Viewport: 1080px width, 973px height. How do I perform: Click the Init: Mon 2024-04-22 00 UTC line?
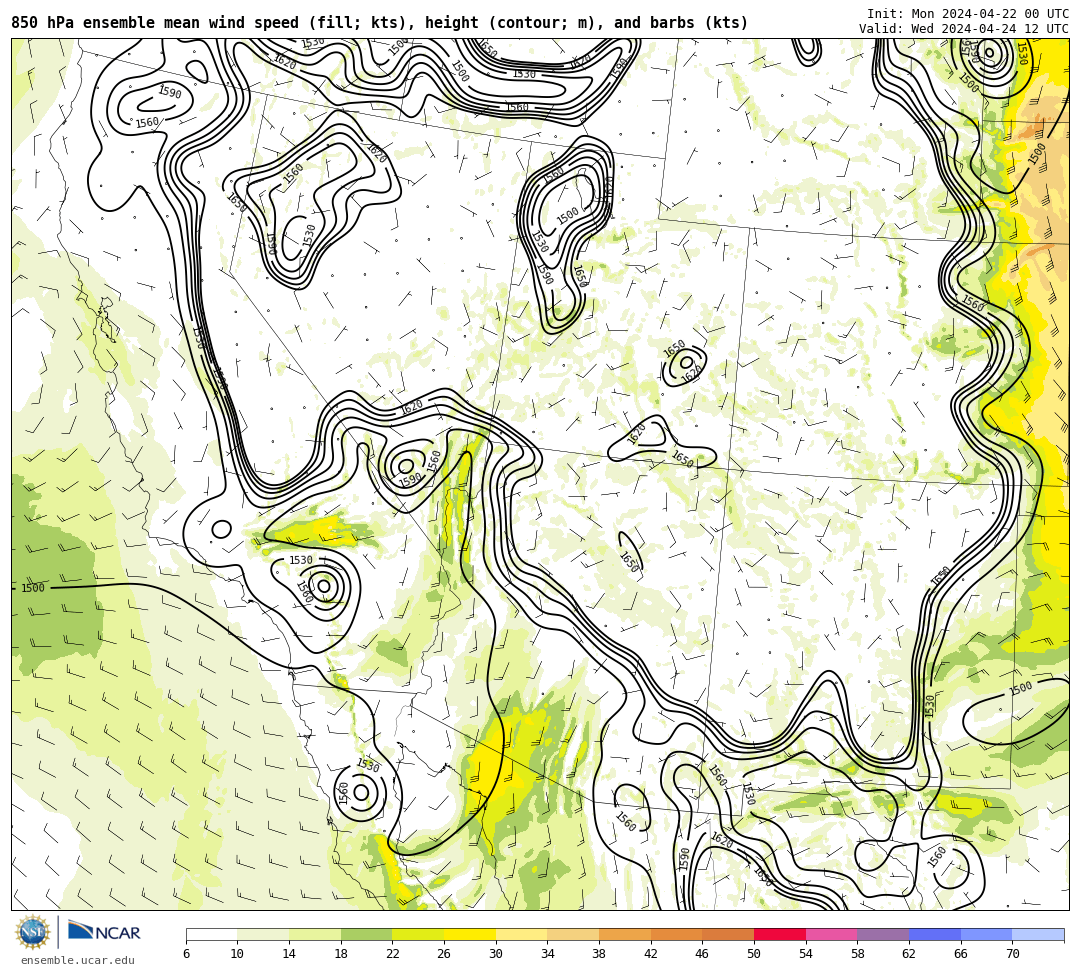pyautogui.click(x=968, y=14)
